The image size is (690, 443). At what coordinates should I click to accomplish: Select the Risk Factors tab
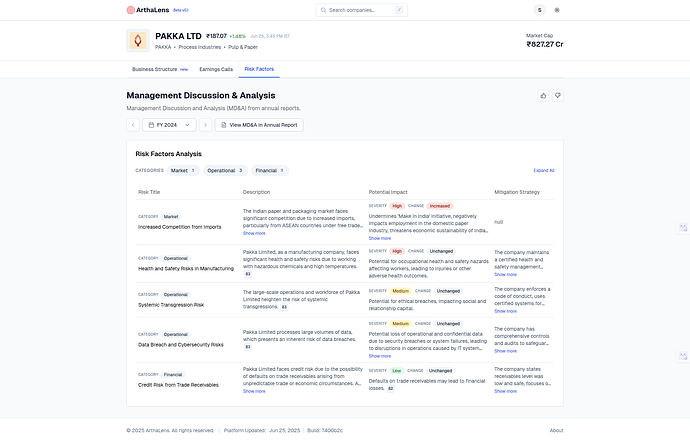pyautogui.click(x=259, y=69)
